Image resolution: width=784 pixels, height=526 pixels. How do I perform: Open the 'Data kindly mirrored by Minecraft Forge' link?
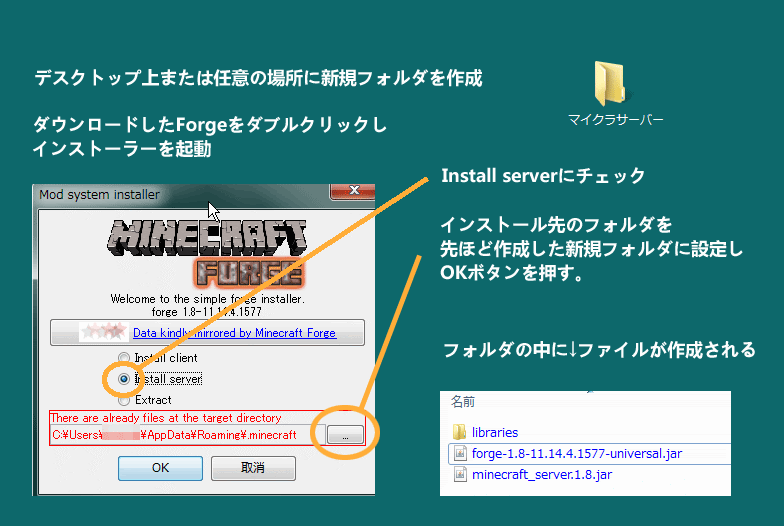tap(234, 333)
